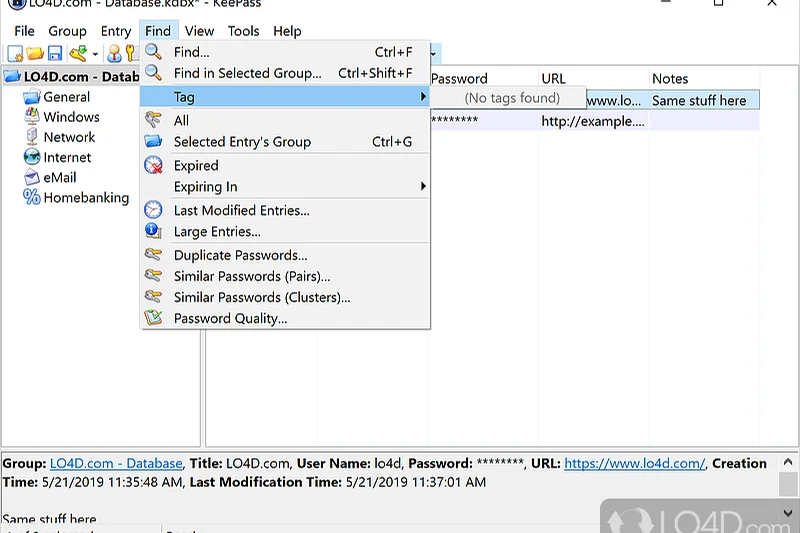800x533 pixels.
Task: Click the Password column header
Action: point(483,78)
